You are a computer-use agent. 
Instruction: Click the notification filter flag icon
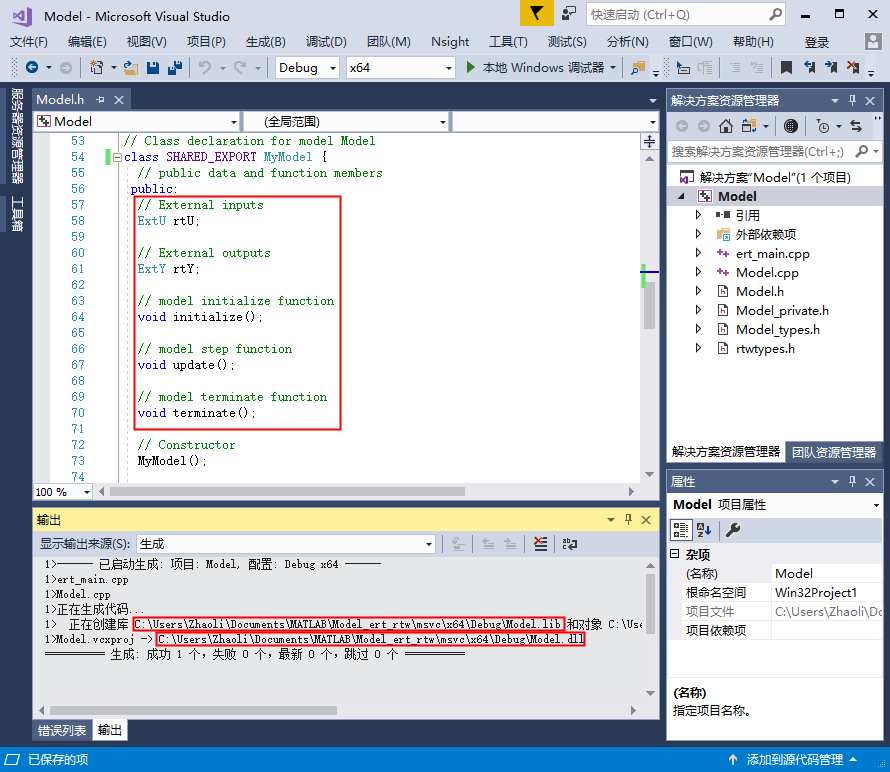(536, 13)
